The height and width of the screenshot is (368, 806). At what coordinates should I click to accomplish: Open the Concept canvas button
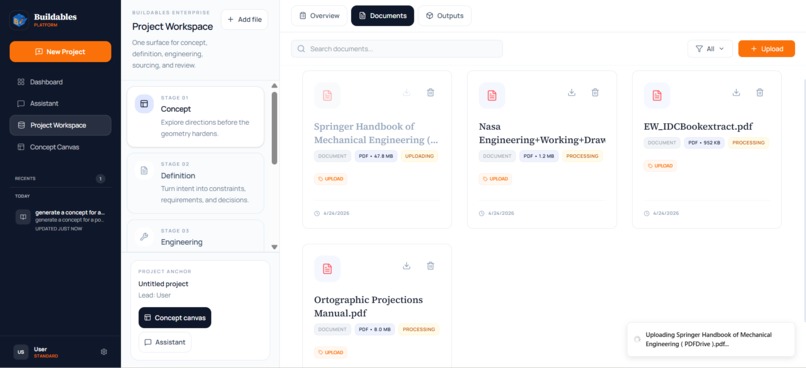pyautogui.click(x=175, y=318)
